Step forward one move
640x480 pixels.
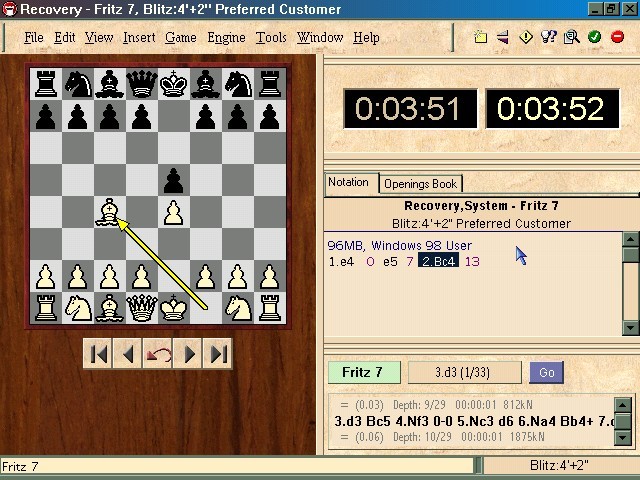[188, 354]
